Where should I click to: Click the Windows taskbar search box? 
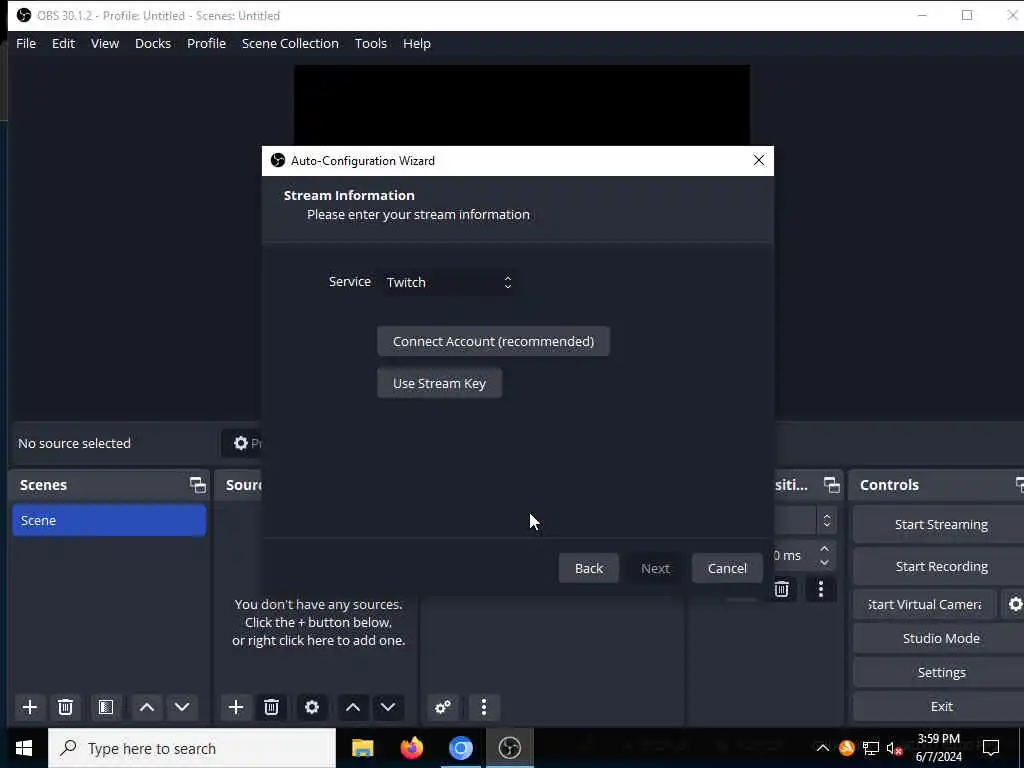click(192, 748)
